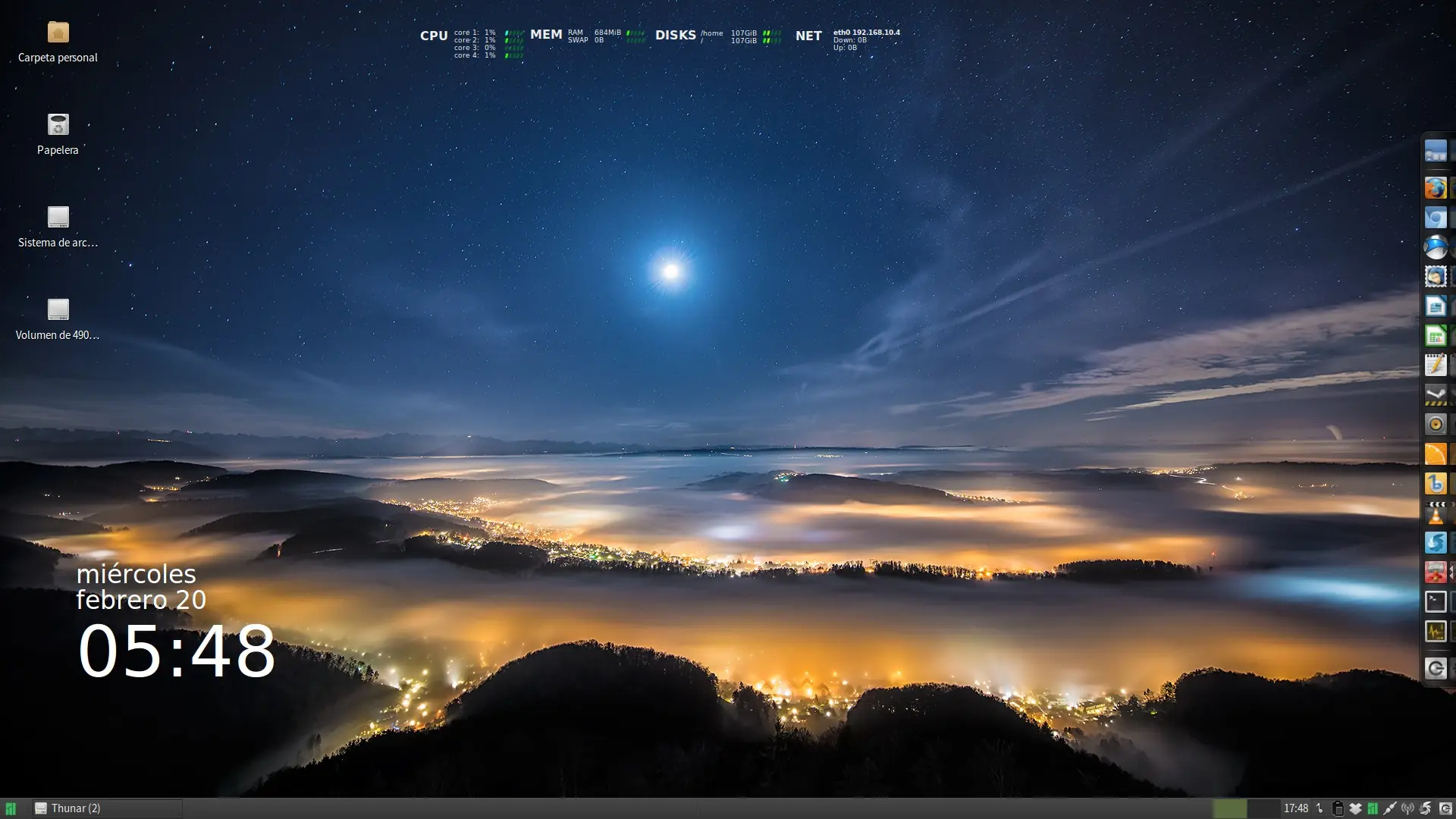Open VLC media player in dock
Screen dimensions: 1456x819
click(1435, 513)
